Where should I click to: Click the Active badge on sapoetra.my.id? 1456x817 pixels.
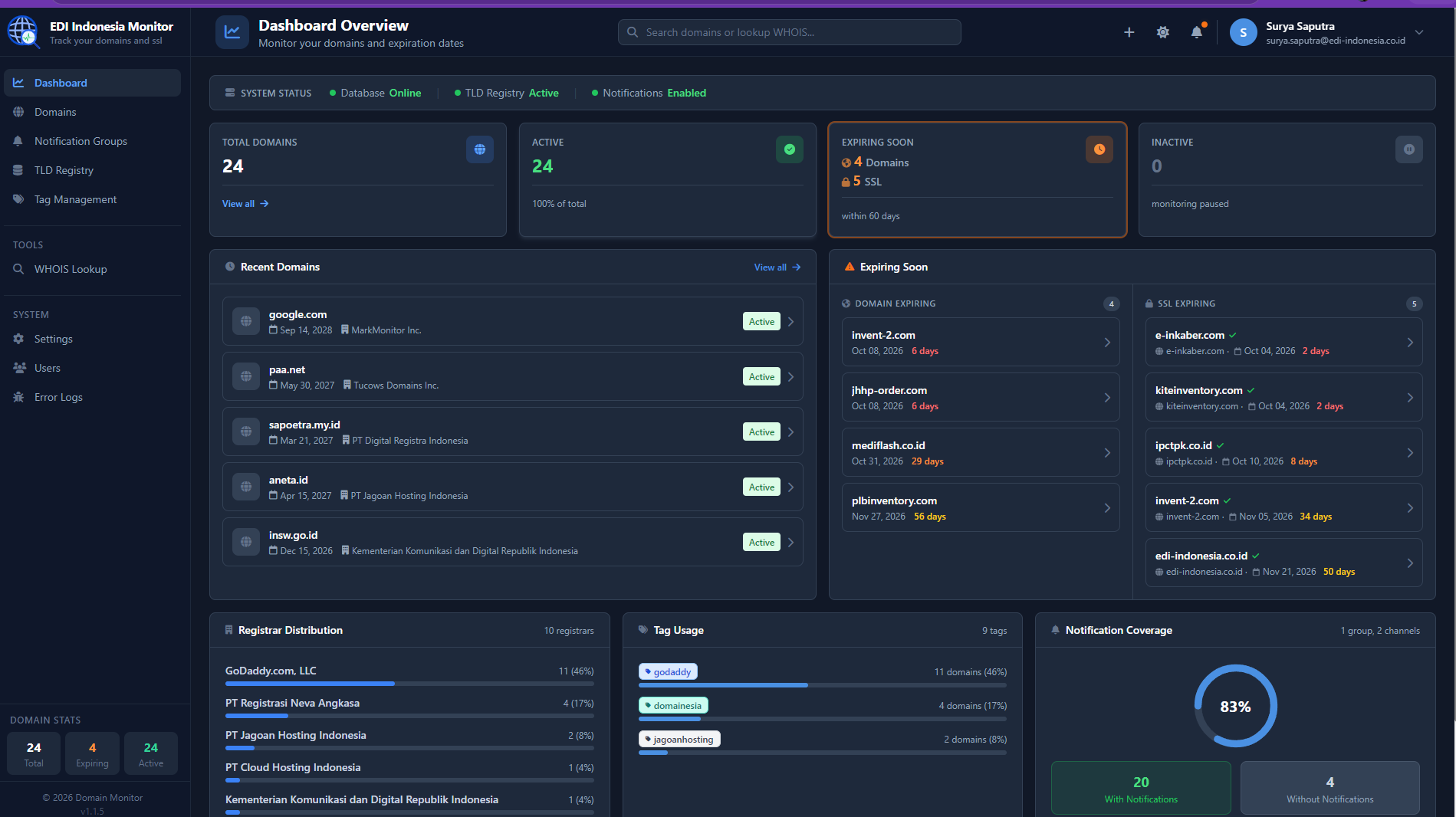coord(761,432)
